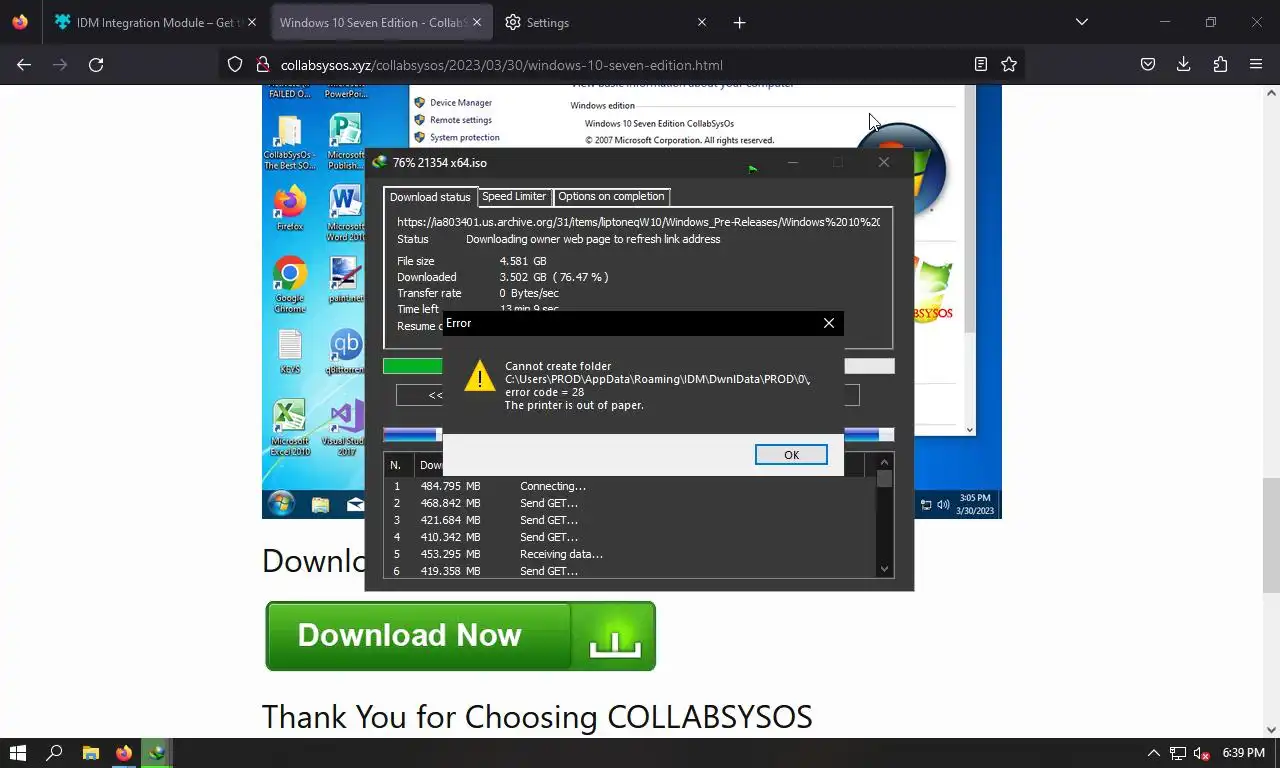Screen dimensions: 1280x768
Task: Open File Explorer from the taskbar
Action: [90, 753]
